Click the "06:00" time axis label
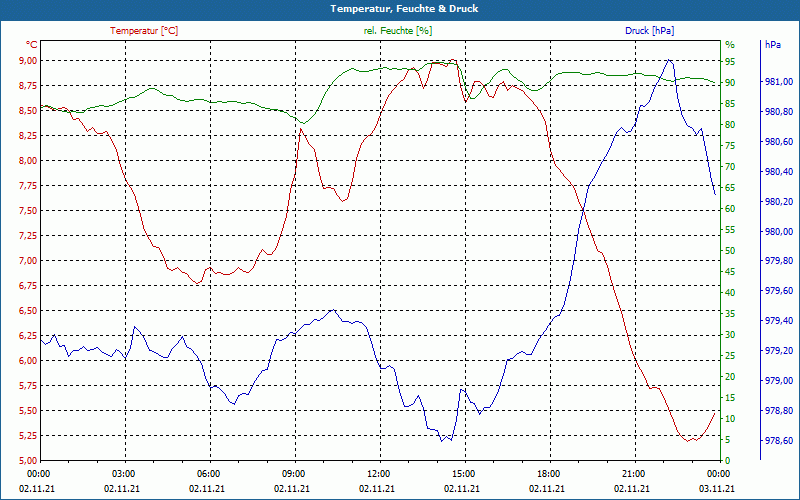Screen dimensions: 800x500 207,474
